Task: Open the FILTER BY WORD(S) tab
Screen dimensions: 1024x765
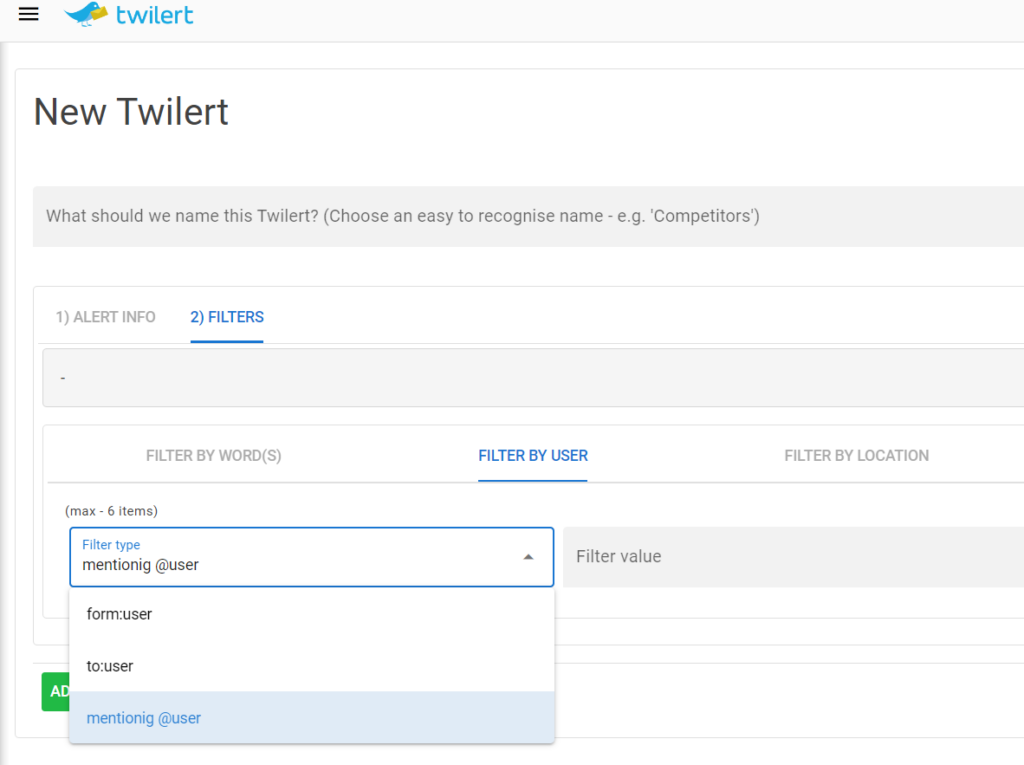Action: point(213,455)
